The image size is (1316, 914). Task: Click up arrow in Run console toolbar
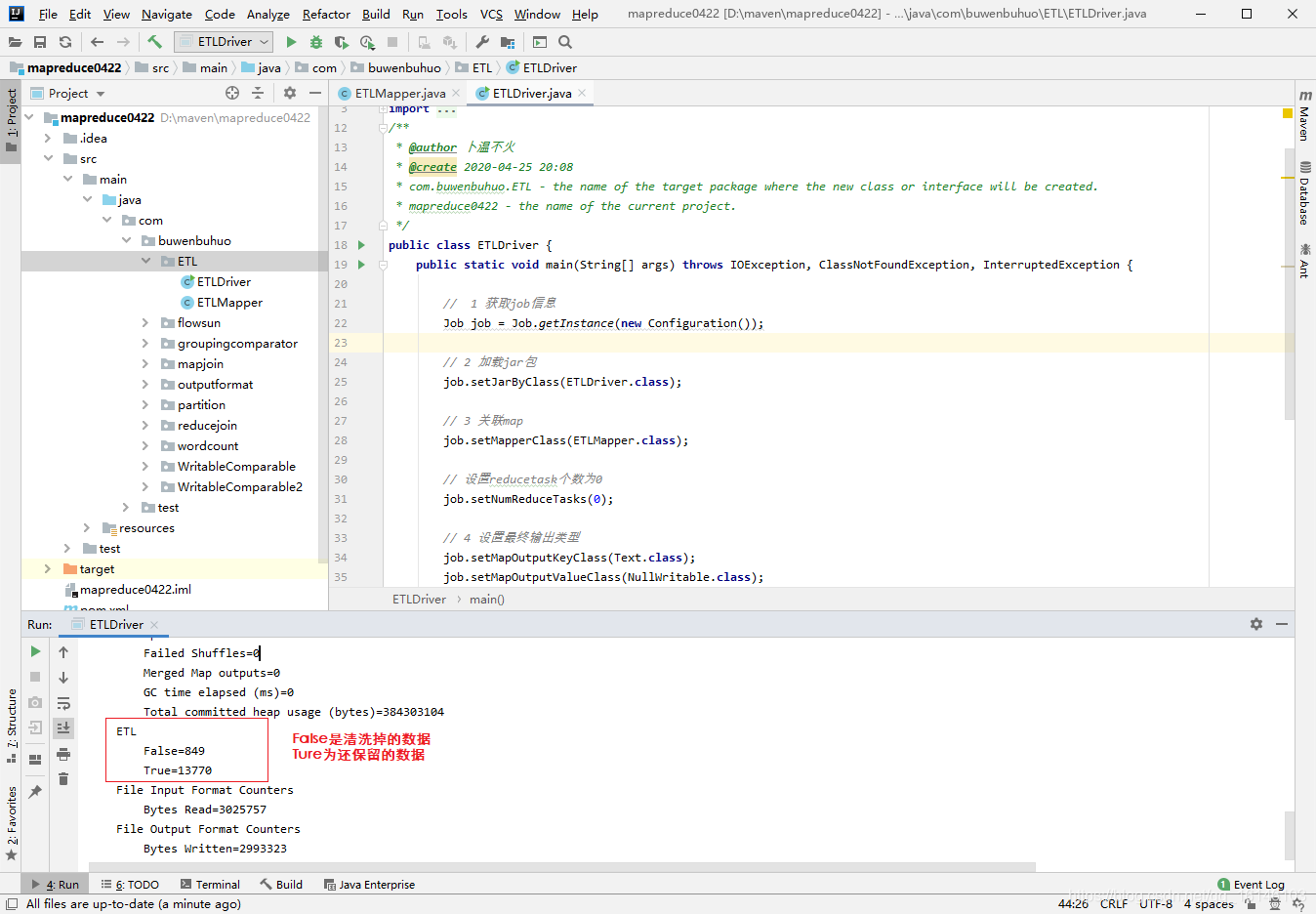pos(63,651)
